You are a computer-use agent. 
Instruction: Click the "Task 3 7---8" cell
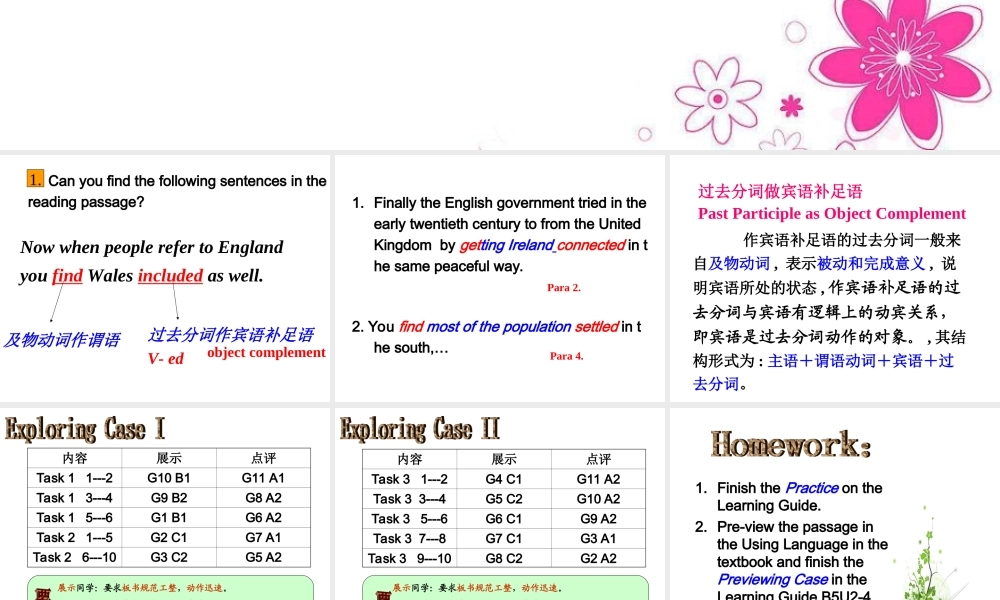(409, 539)
